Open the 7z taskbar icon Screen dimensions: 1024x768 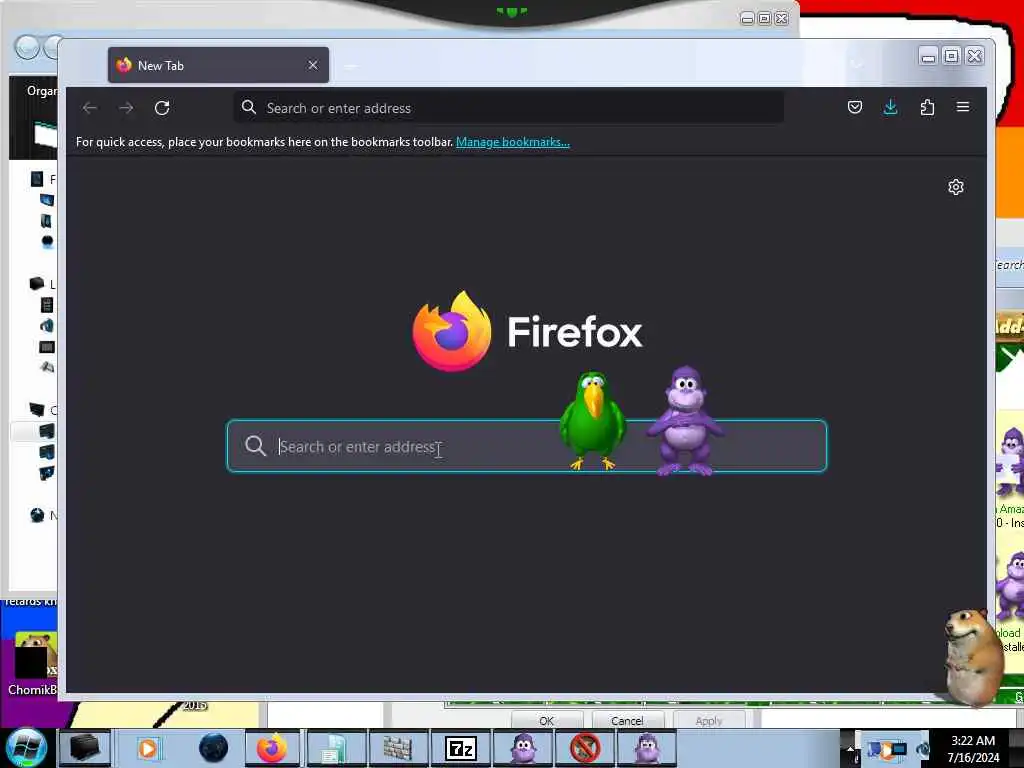pyautogui.click(x=461, y=748)
